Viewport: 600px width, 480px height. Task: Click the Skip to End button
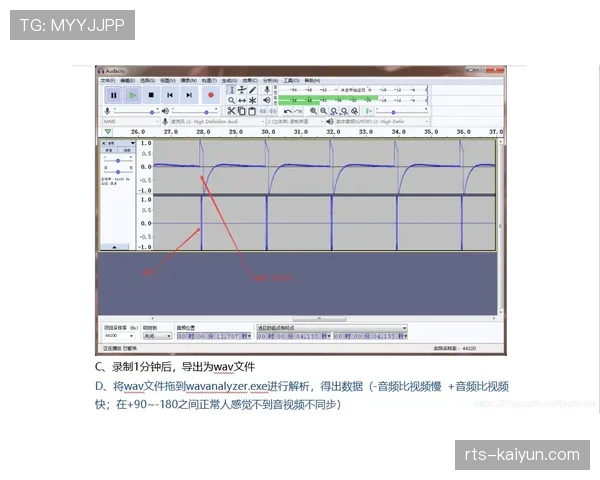pos(189,95)
